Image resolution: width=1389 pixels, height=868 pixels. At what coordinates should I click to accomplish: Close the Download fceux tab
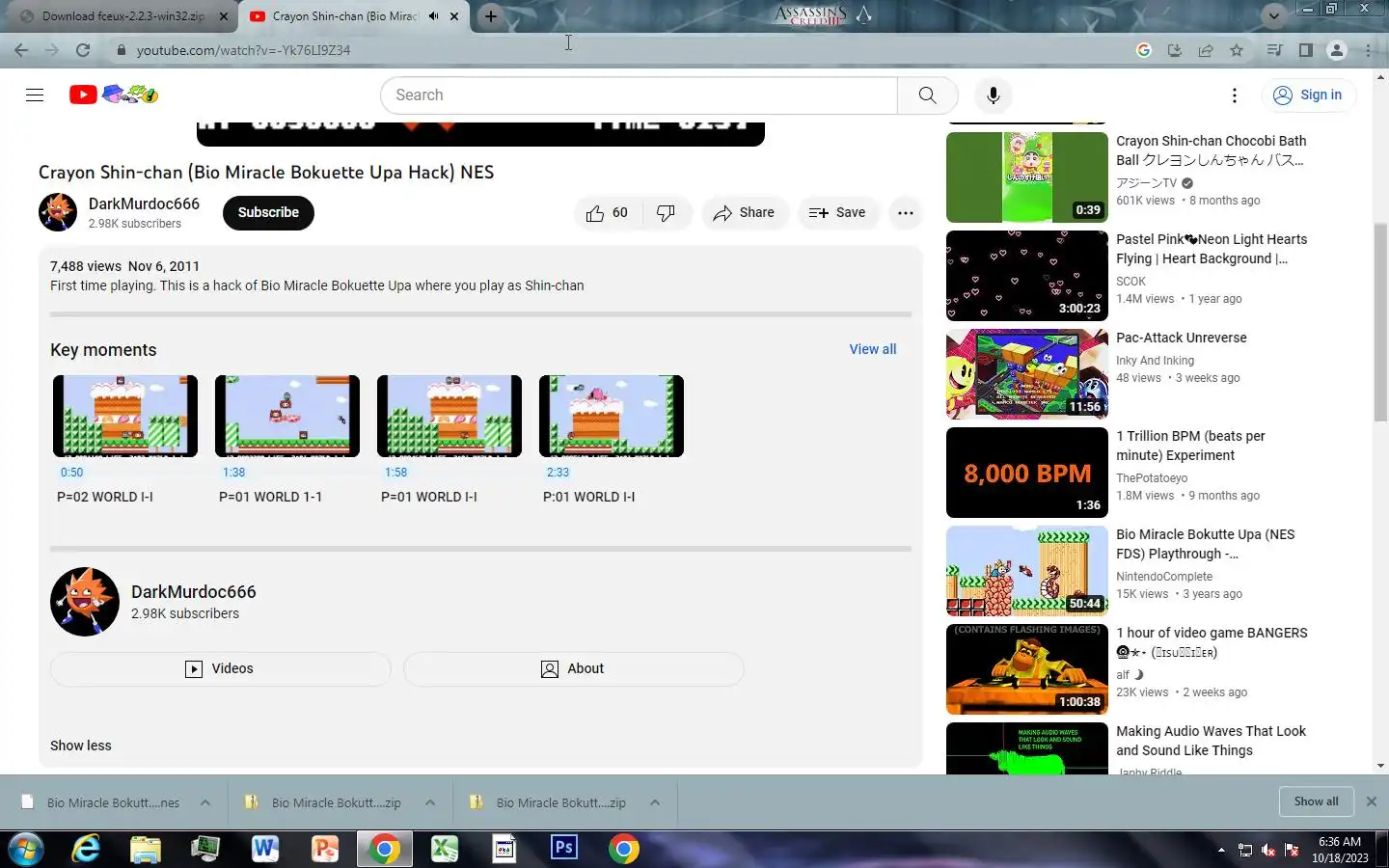(x=224, y=16)
